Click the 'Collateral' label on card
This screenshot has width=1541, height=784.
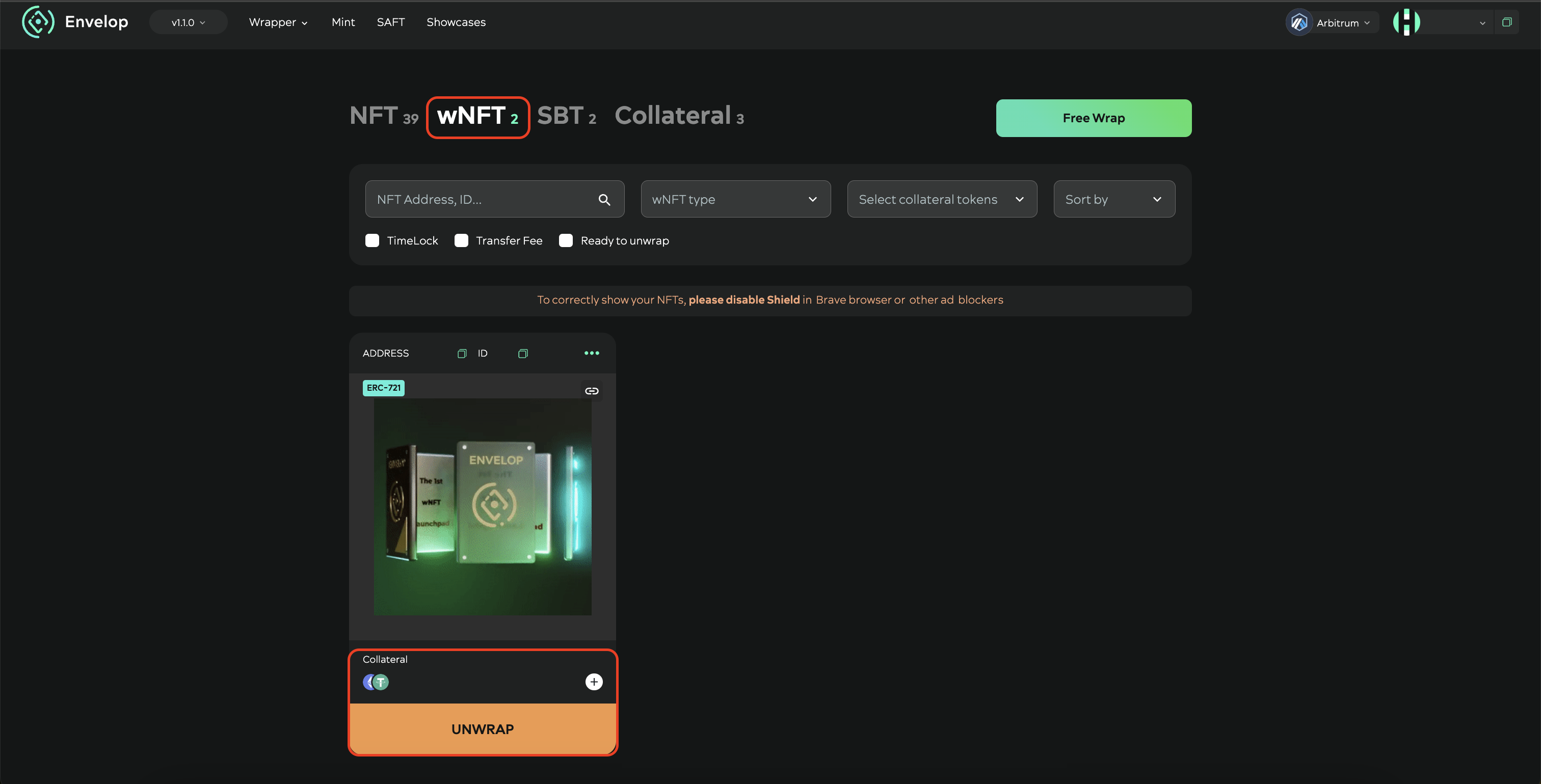click(385, 659)
